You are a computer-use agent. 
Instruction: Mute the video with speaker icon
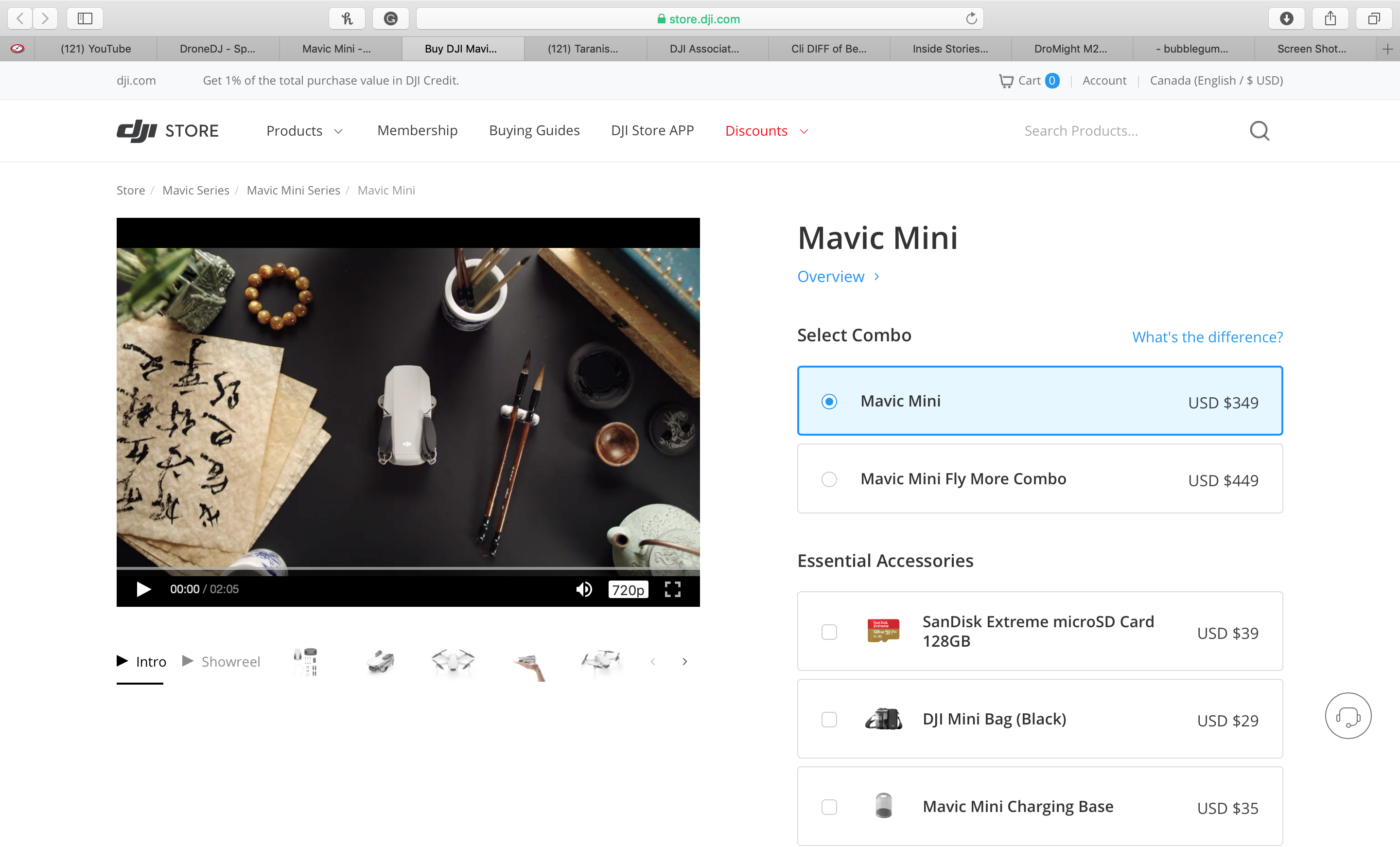coord(583,589)
